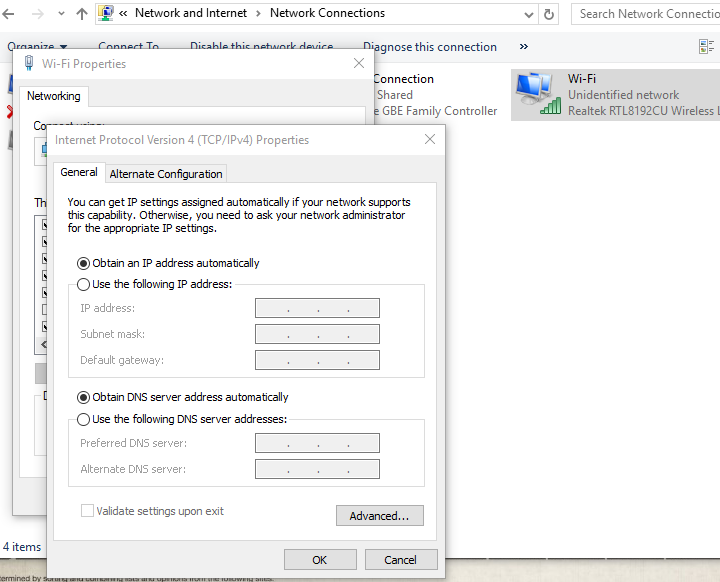720x582 pixels.
Task: Expand address bar history dropdown
Action: 529,15
